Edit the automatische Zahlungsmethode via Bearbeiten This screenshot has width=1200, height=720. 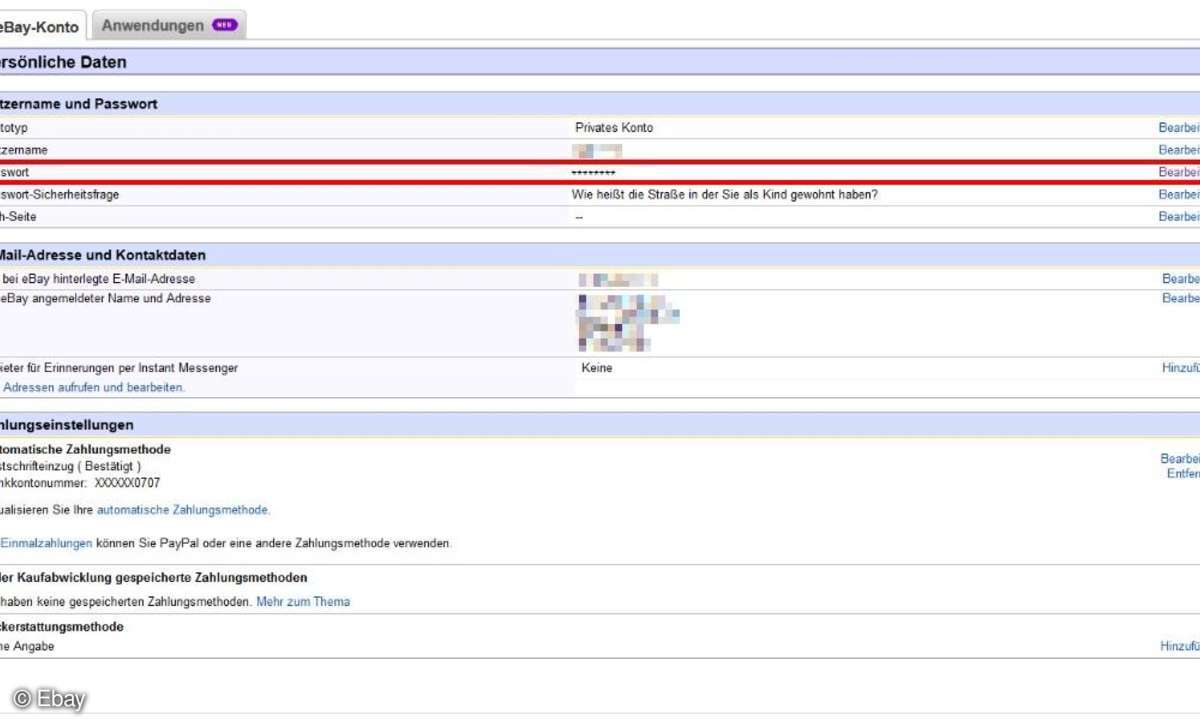(1180, 459)
